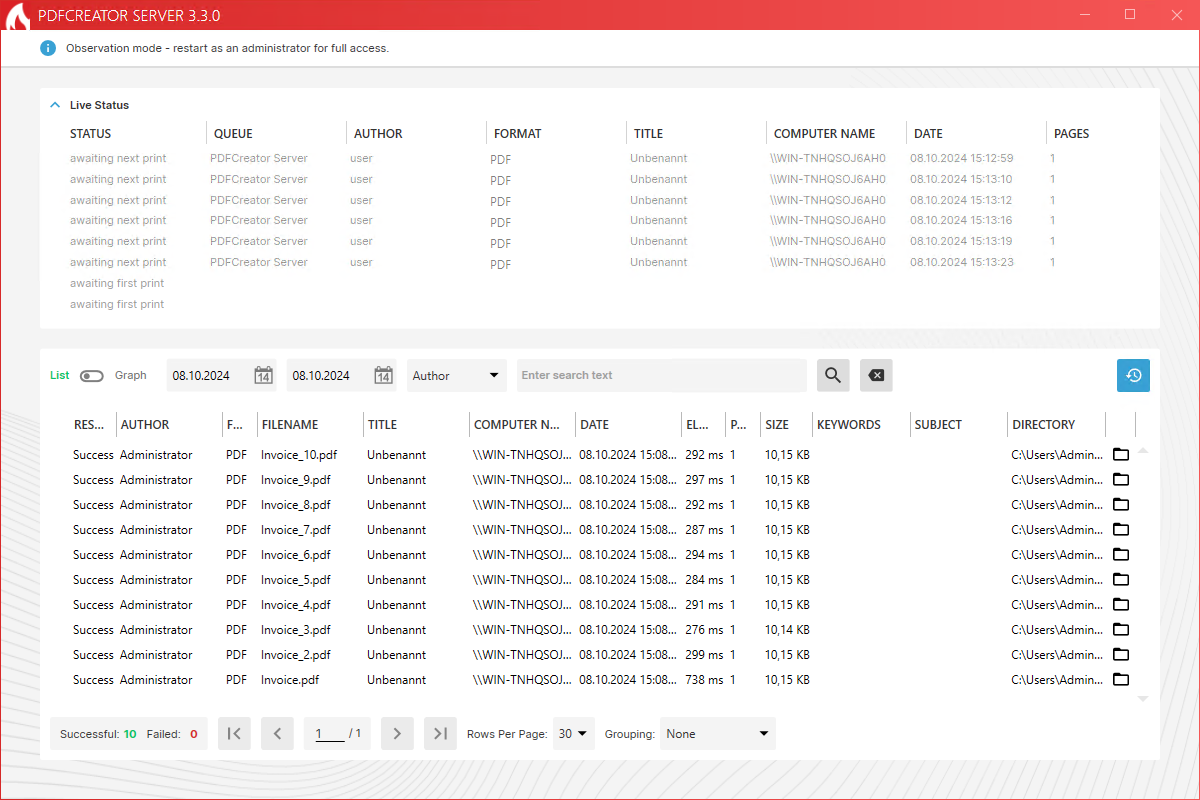Go to last page of results
This screenshot has height=800, width=1200.
click(x=440, y=734)
